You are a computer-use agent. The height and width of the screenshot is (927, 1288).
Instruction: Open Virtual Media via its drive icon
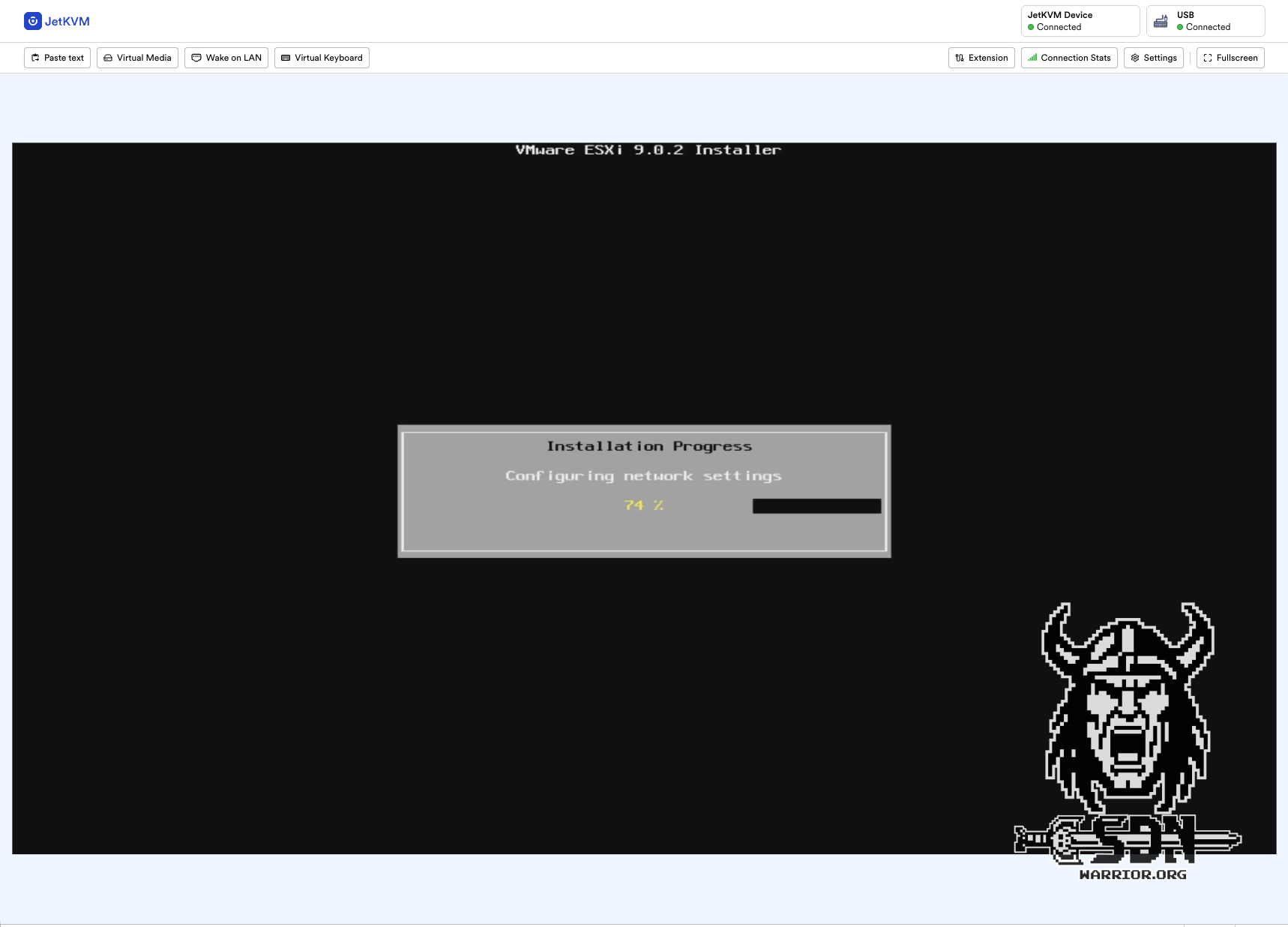tap(108, 58)
